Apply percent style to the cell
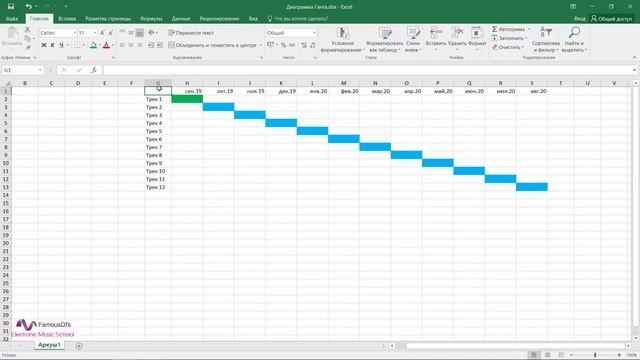Viewport: 640px width, 360px height. click(283, 45)
